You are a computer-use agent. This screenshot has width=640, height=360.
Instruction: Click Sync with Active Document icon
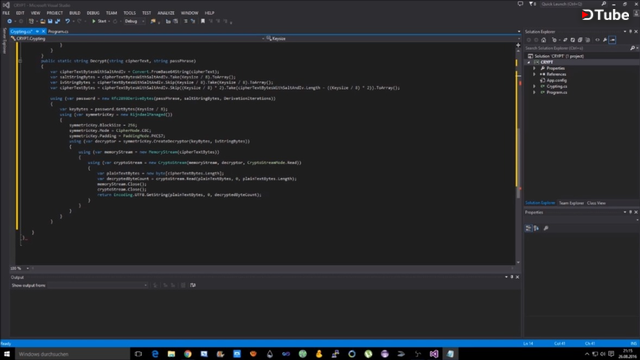pos(565,40)
